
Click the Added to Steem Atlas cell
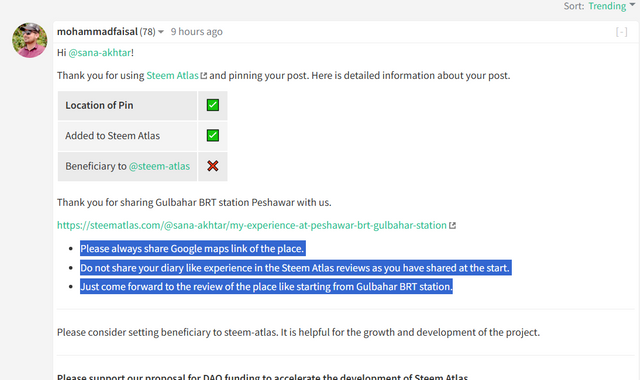pyautogui.click(x=127, y=136)
